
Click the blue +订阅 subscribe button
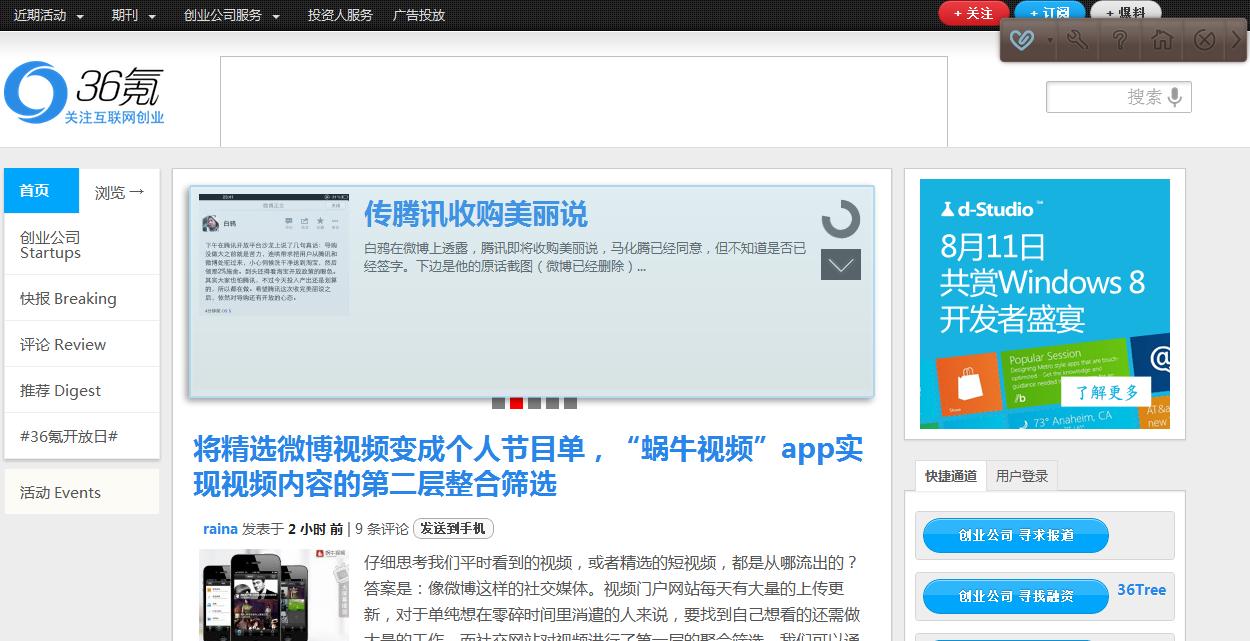[x=1050, y=12]
